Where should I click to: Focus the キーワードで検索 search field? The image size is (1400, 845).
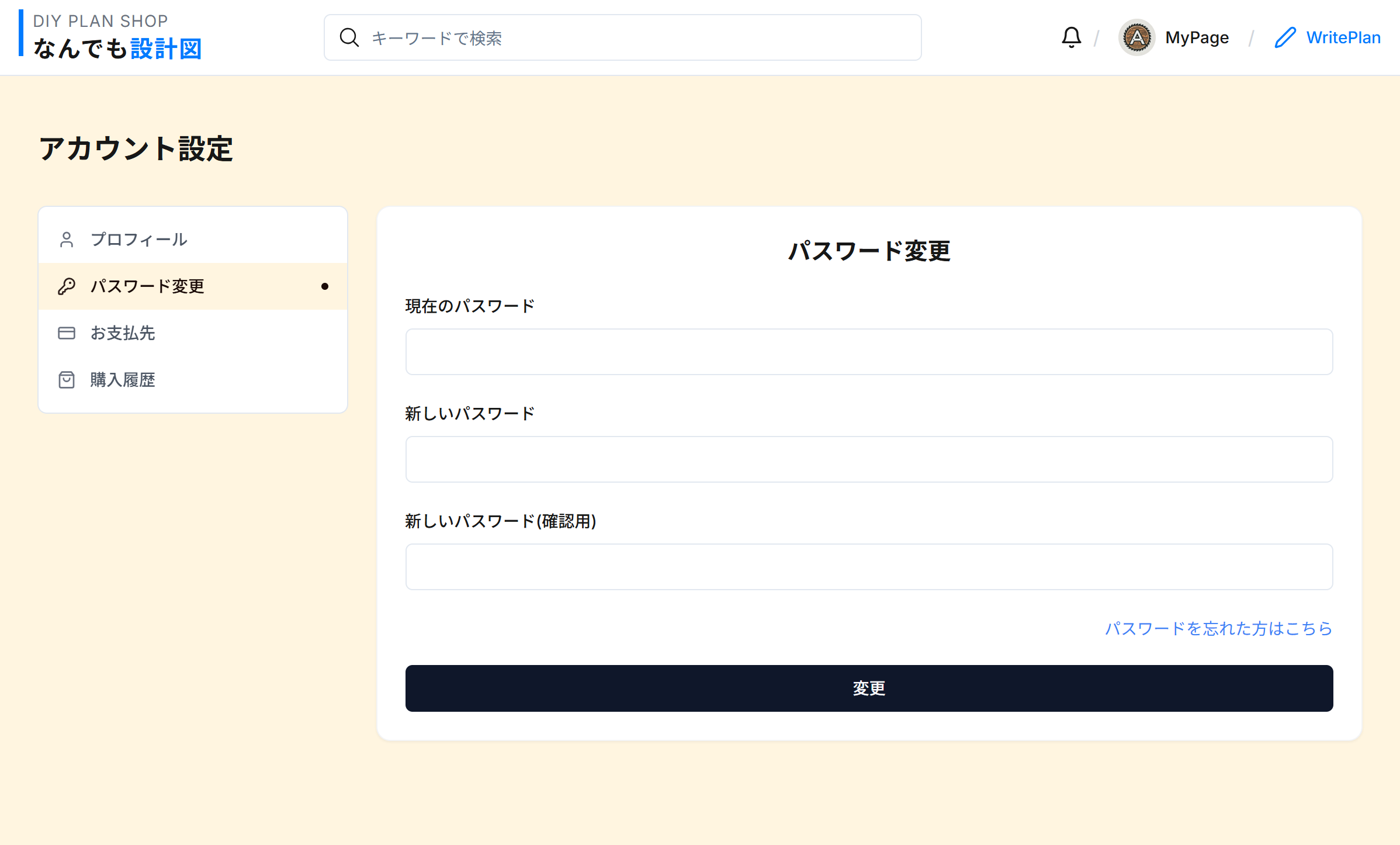(623, 37)
